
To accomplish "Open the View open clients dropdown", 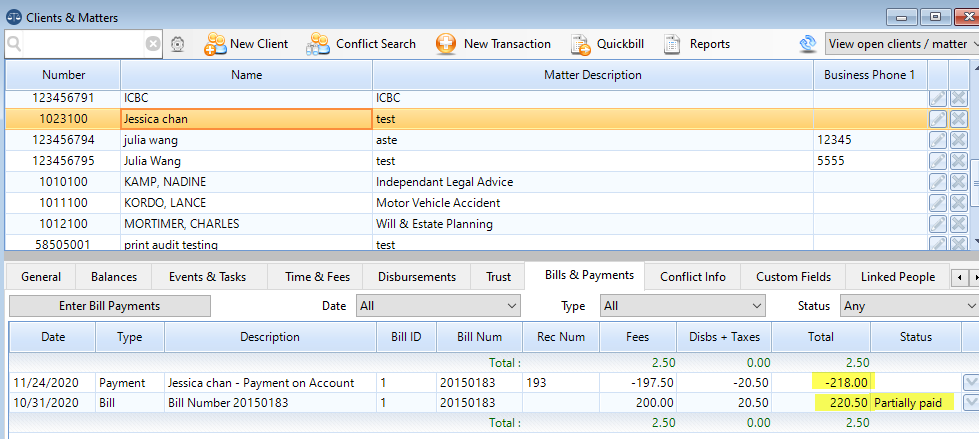I will (x=902, y=44).
